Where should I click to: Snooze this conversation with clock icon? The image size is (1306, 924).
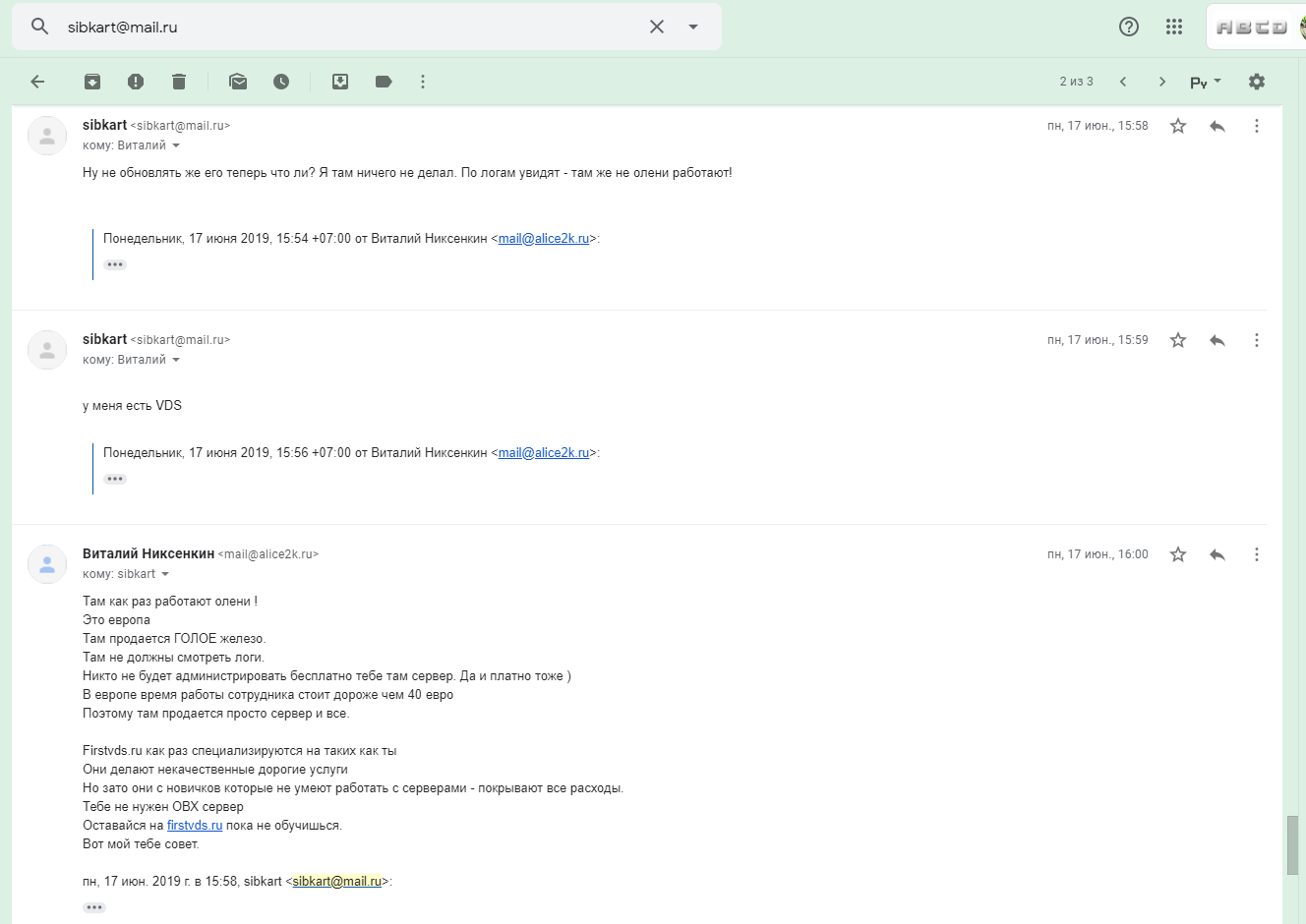pos(281,82)
